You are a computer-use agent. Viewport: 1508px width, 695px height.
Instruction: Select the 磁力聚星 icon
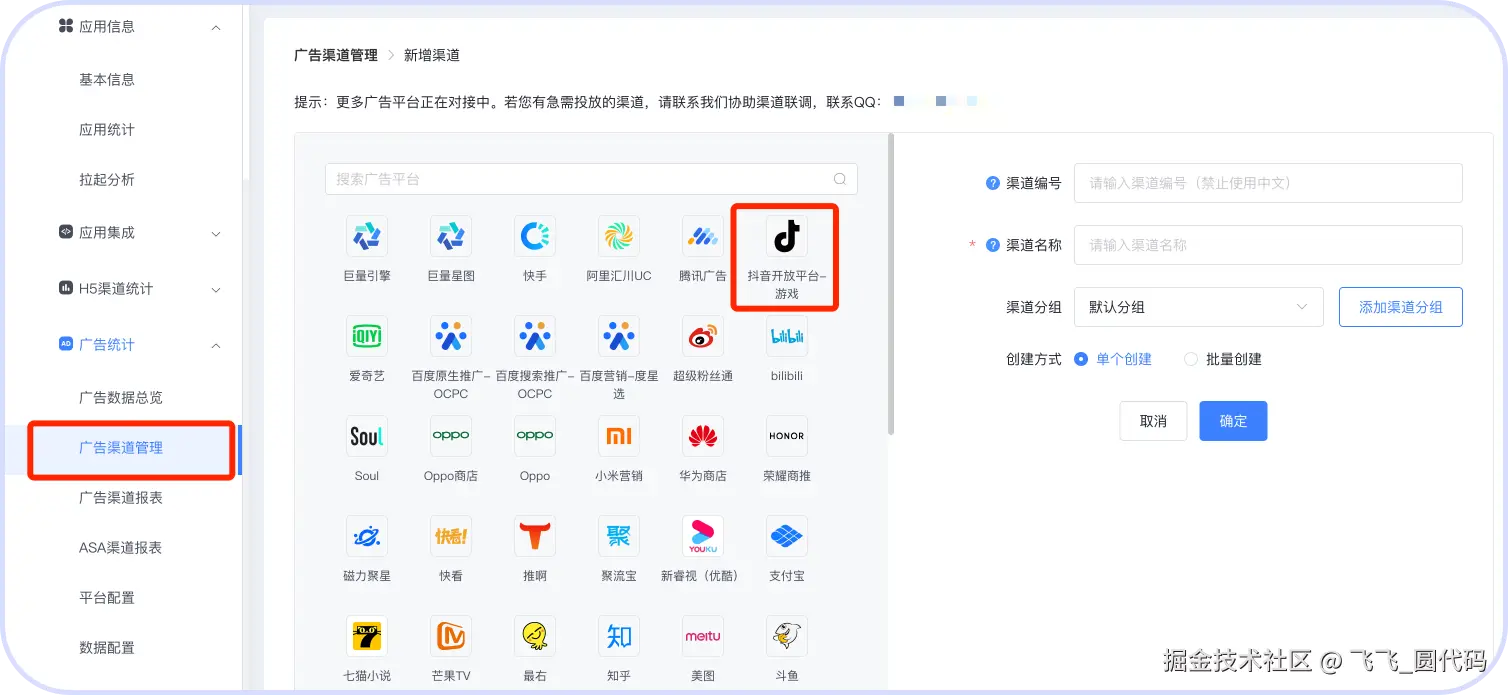(x=367, y=536)
